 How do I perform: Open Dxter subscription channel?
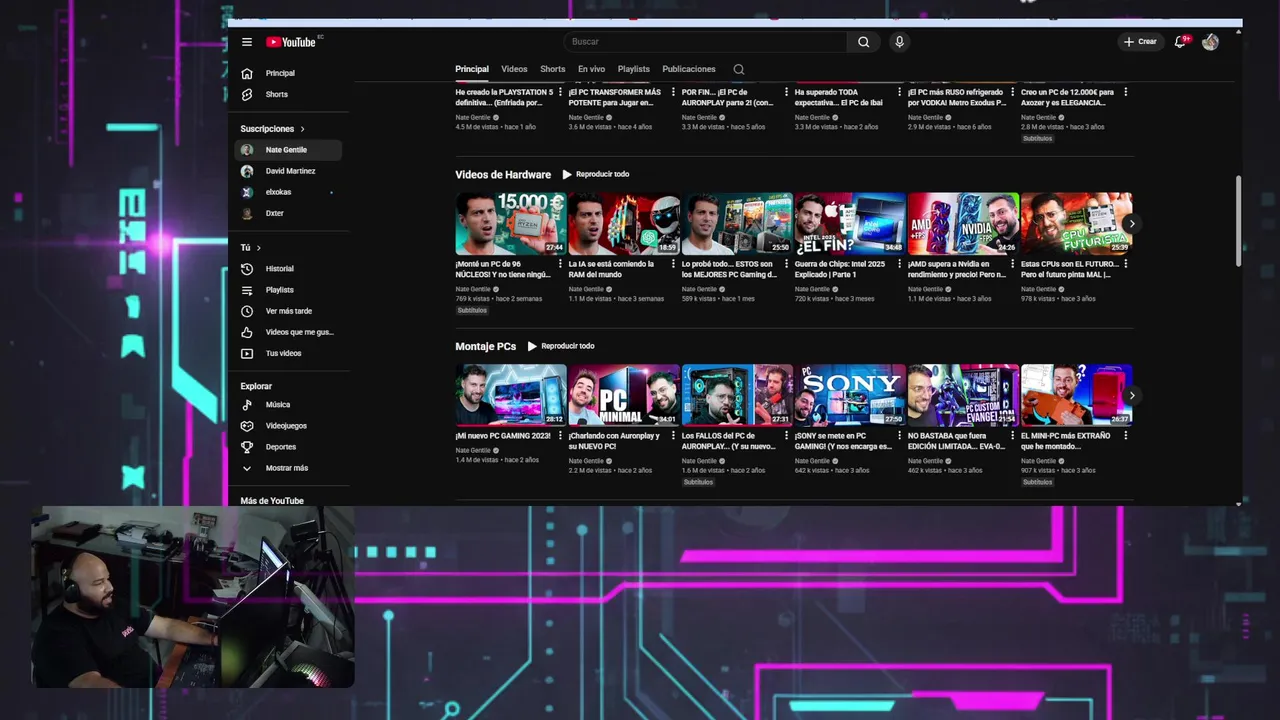tap(288, 213)
